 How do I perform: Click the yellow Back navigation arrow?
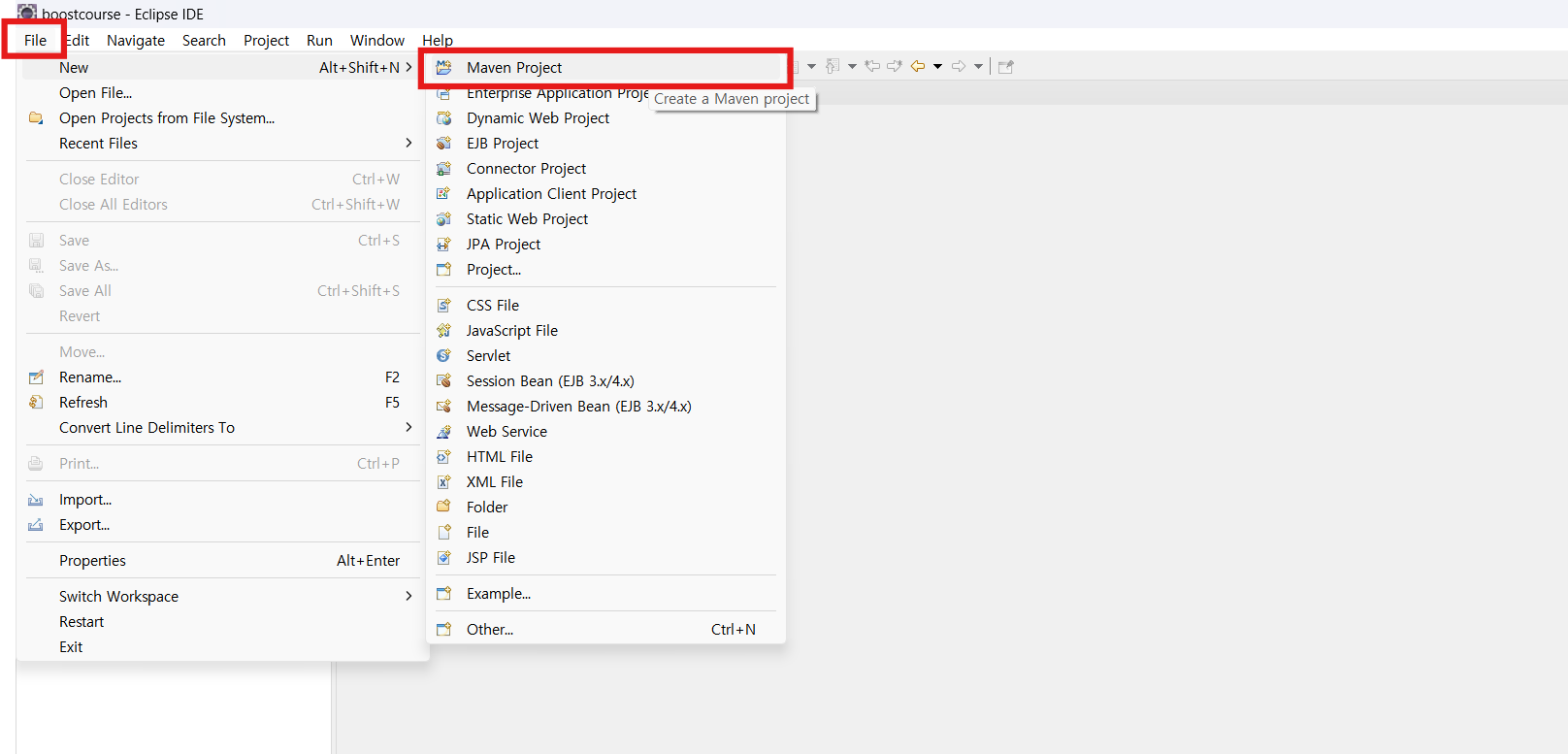pyautogui.click(x=918, y=67)
